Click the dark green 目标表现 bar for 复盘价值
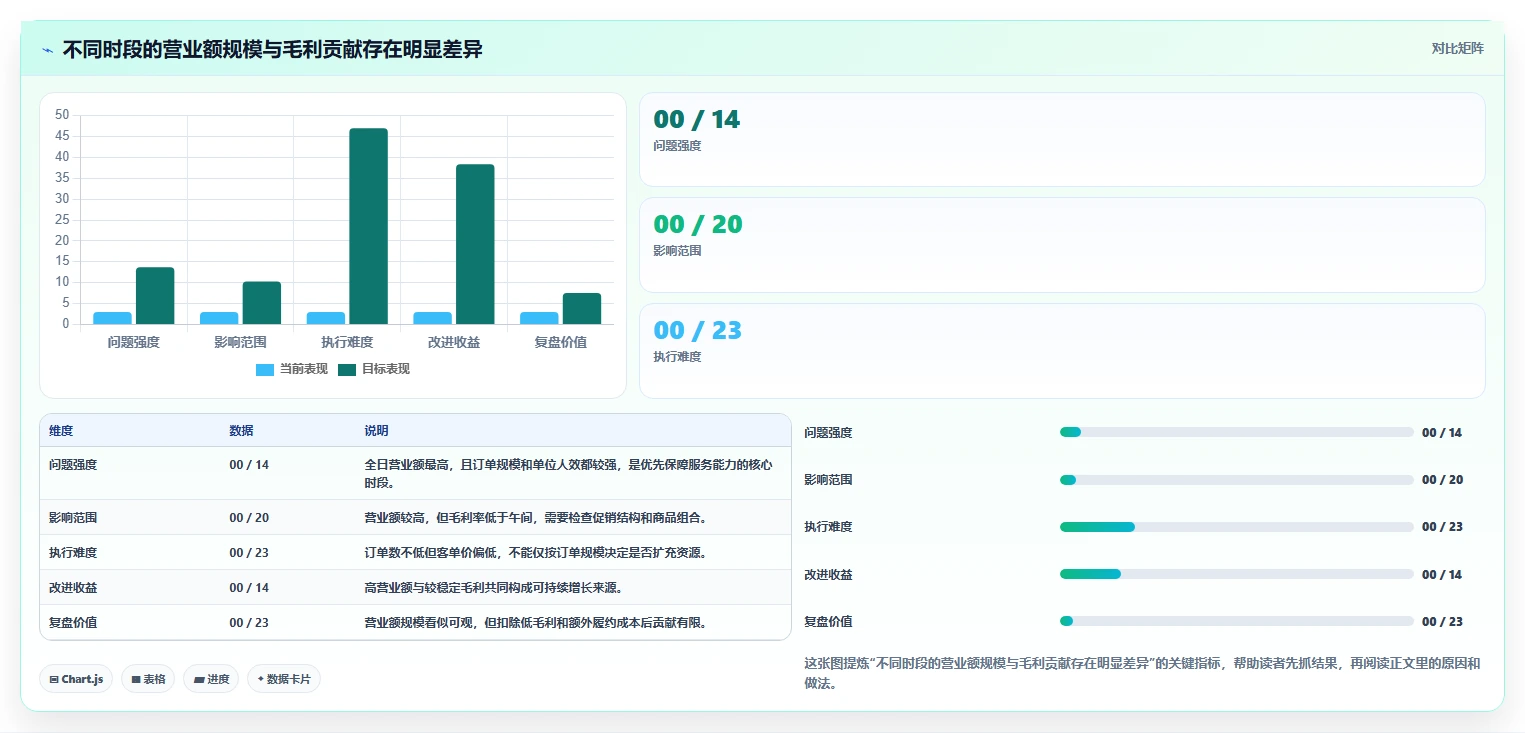This screenshot has height=733, width=1525. point(582,309)
